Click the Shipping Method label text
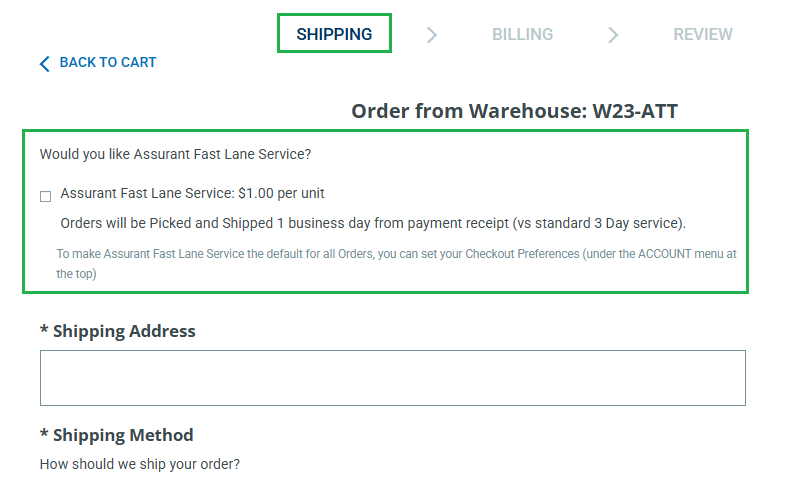The height and width of the screenshot is (486, 791). pos(123,435)
